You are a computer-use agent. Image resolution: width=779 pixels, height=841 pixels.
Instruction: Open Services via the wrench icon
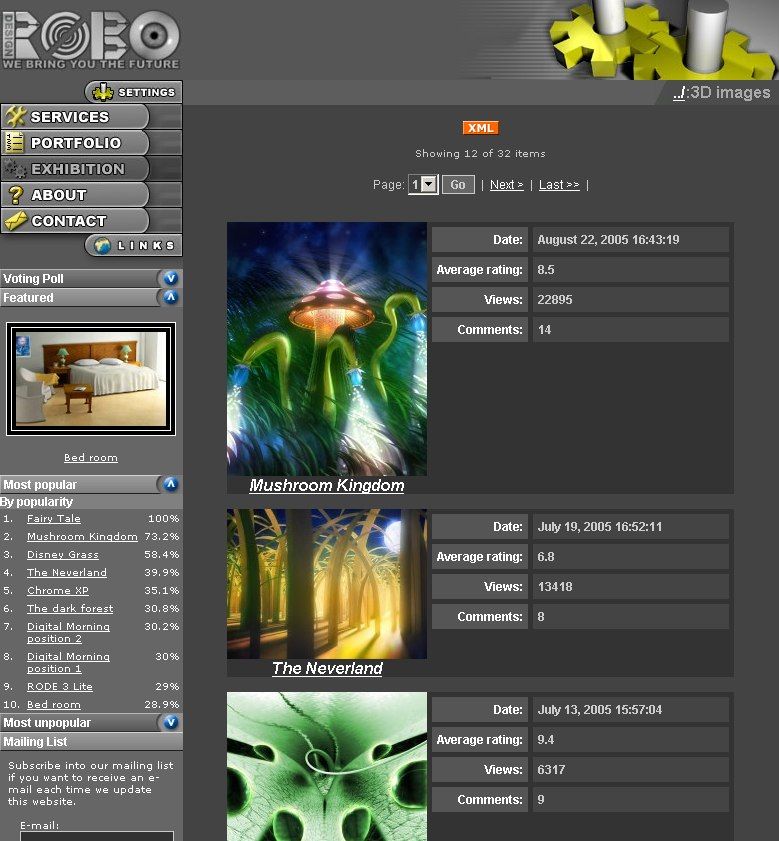[x=15, y=117]
